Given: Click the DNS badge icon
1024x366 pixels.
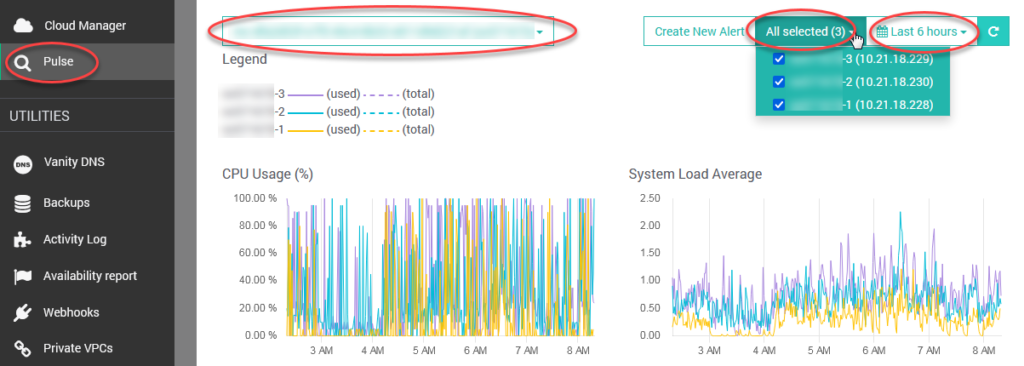Looking at the screenshot, I should [x=23, y=166].
